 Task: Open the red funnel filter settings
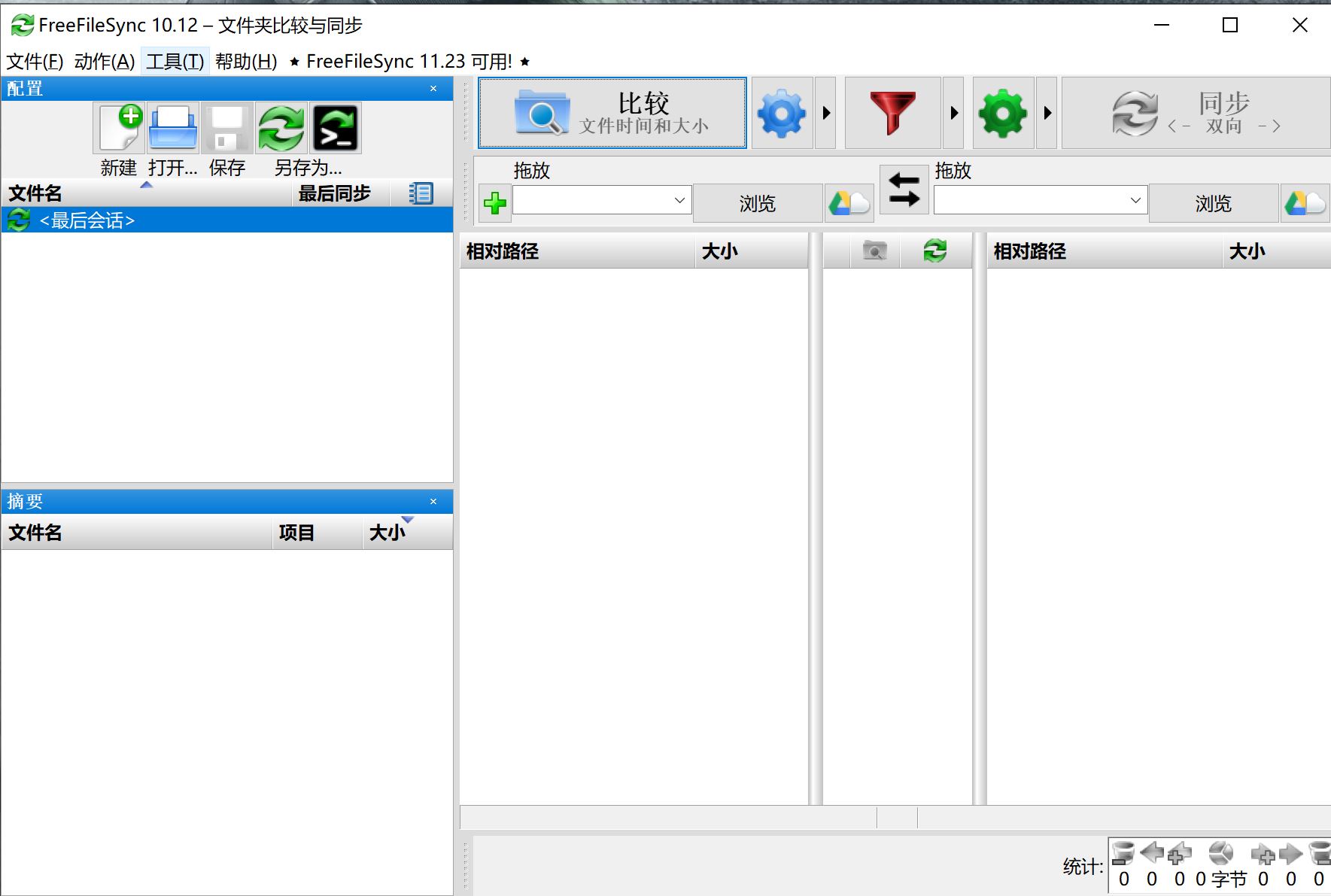pyautogui.click(x=892, y=113)
